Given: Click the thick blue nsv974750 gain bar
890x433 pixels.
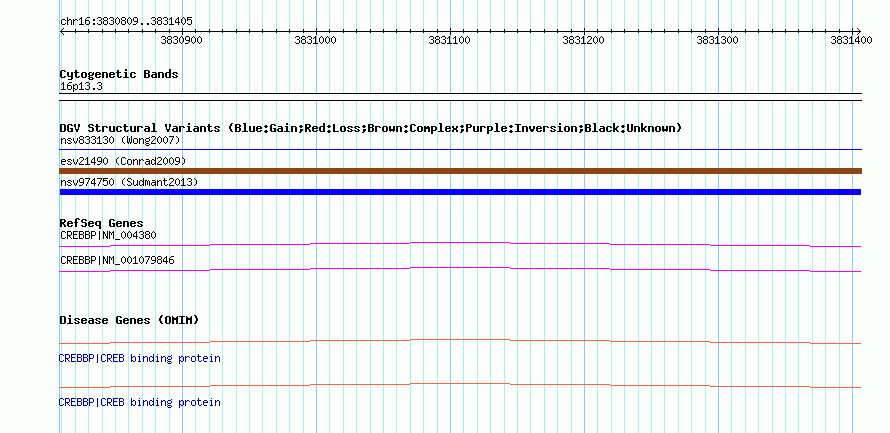Looking at the screenshot, I should point(460,192).
